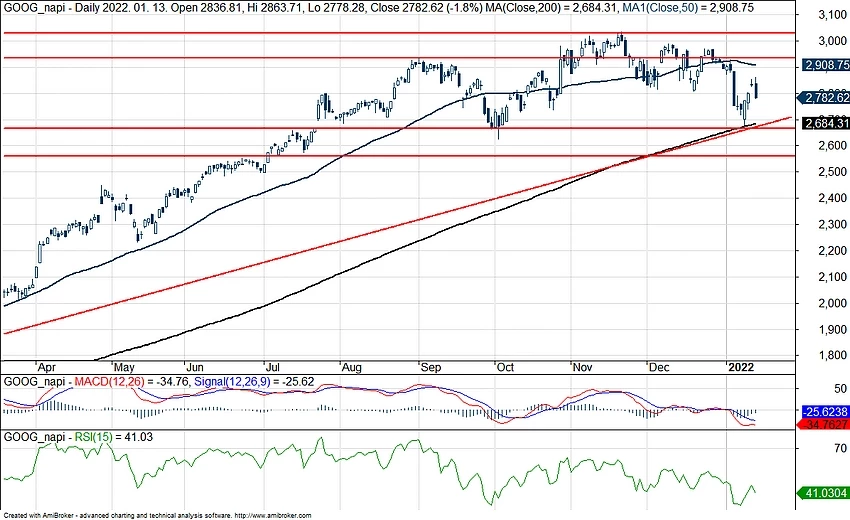Click the Aug month label on time axis

352,368
